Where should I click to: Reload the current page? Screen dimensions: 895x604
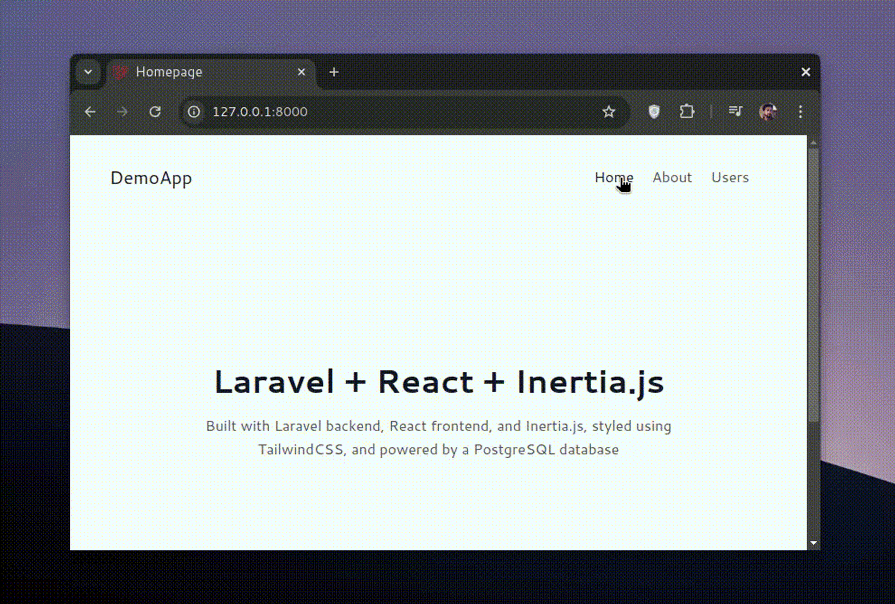pyautogui.click(x=155, y=112)
